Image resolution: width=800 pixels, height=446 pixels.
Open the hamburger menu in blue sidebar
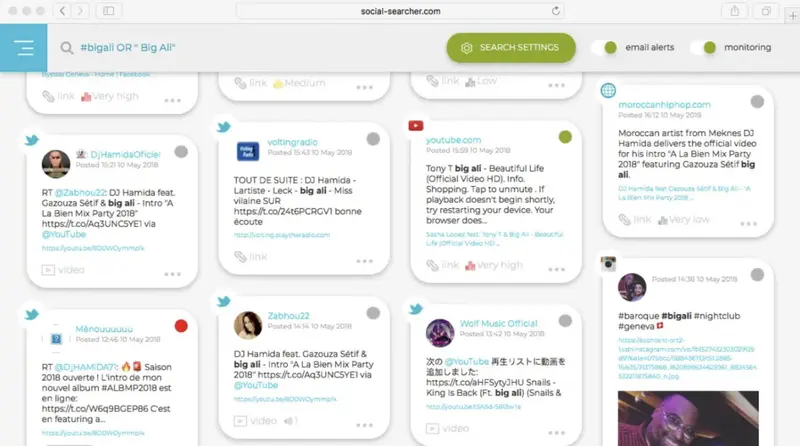[24, 48]
